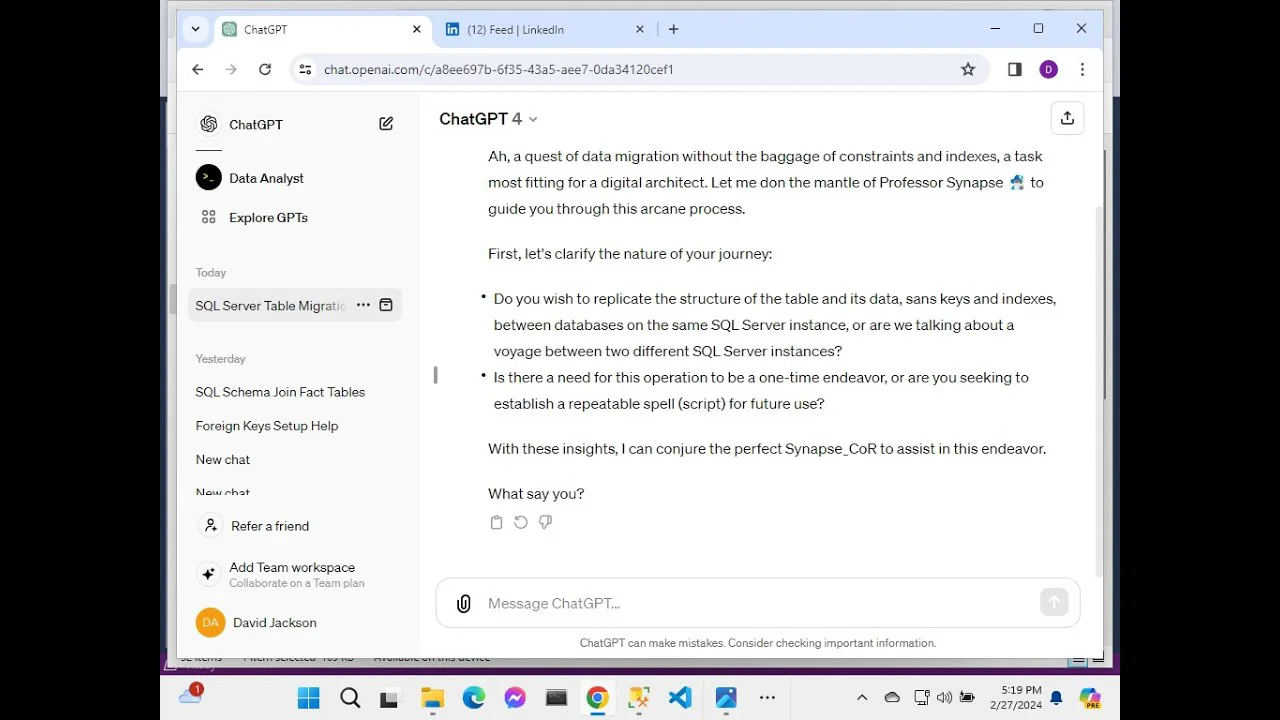Click the 'What say you?' text
This screenshot has height=720, width=1280.
[536, 494]
